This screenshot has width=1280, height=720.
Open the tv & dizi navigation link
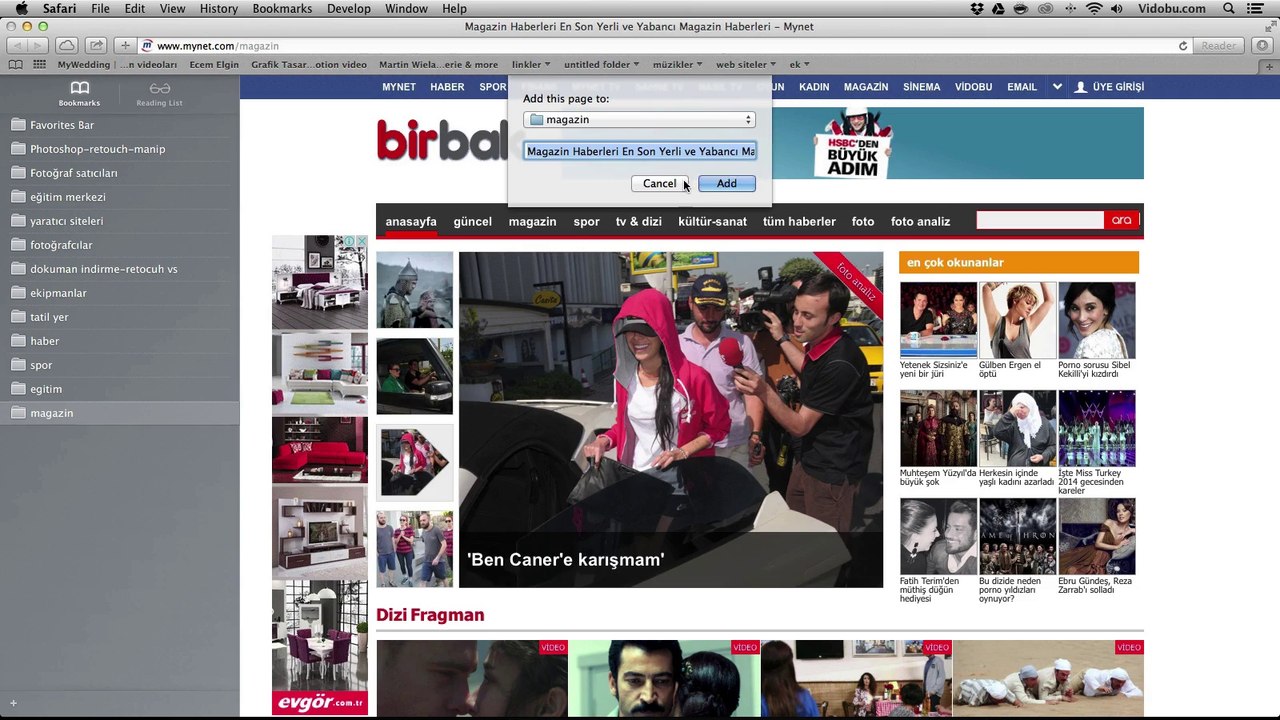click(638, 222)
